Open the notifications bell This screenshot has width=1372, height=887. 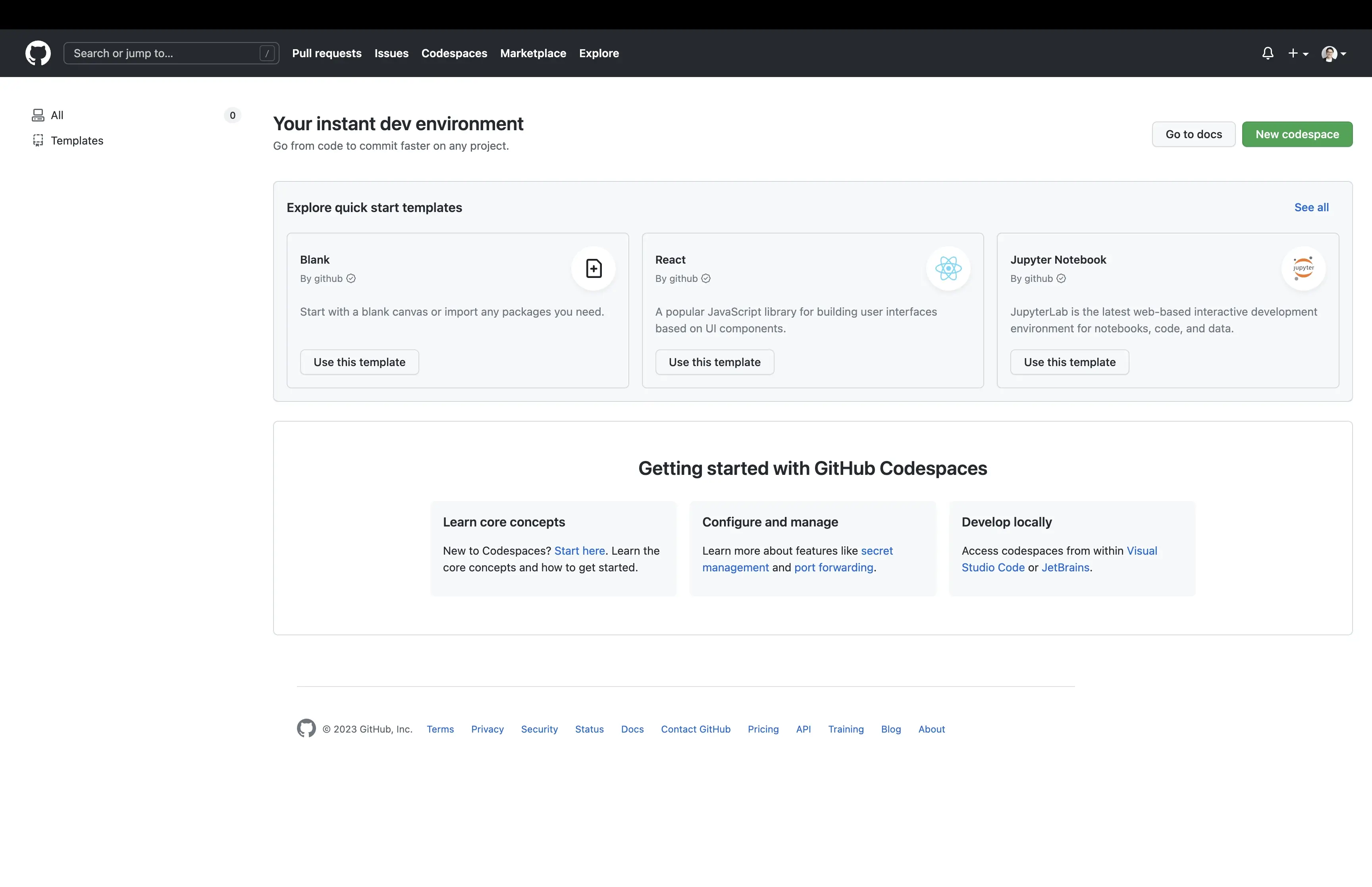[1267, 53]
